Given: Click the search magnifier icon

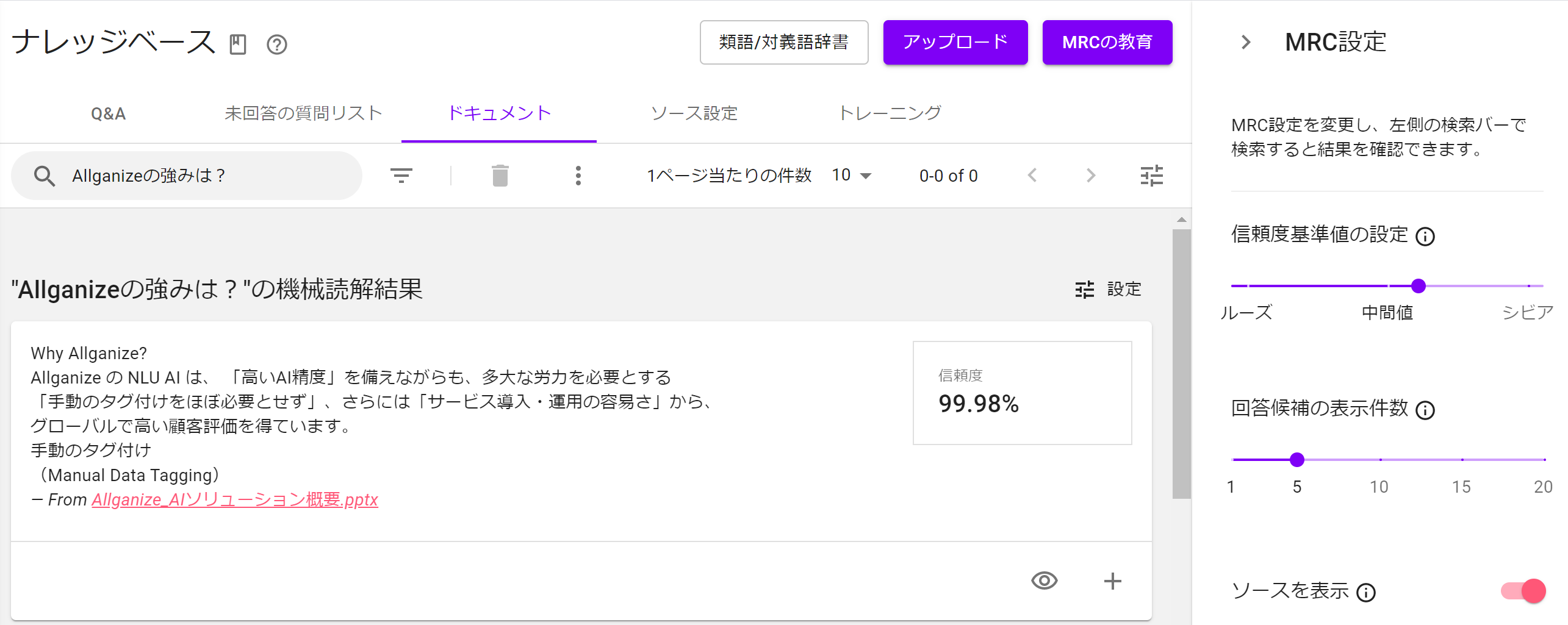Looking at the screenshot, I should tap(45, 176).
